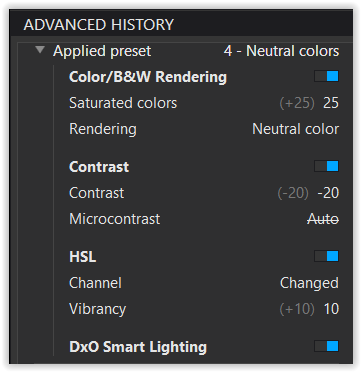This screenshot has height=372, width=361.
Task: Click the Microcontrast row
Action: [x=204, y=219]
